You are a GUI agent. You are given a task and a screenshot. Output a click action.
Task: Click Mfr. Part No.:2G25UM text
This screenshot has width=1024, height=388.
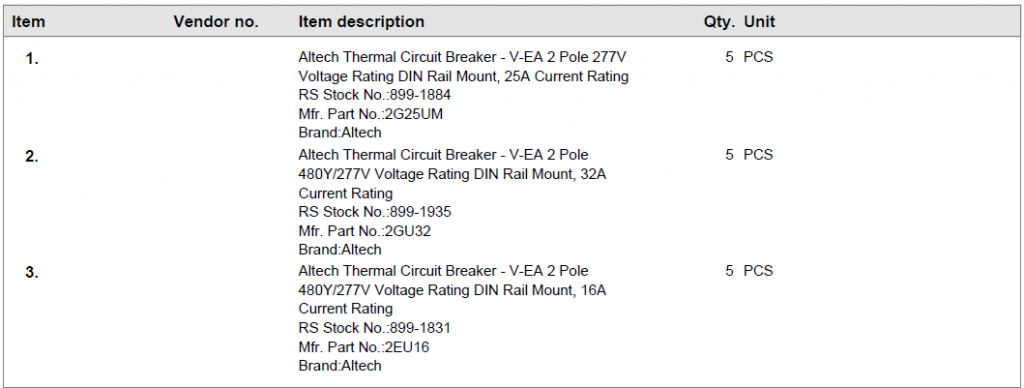[370, 114]
